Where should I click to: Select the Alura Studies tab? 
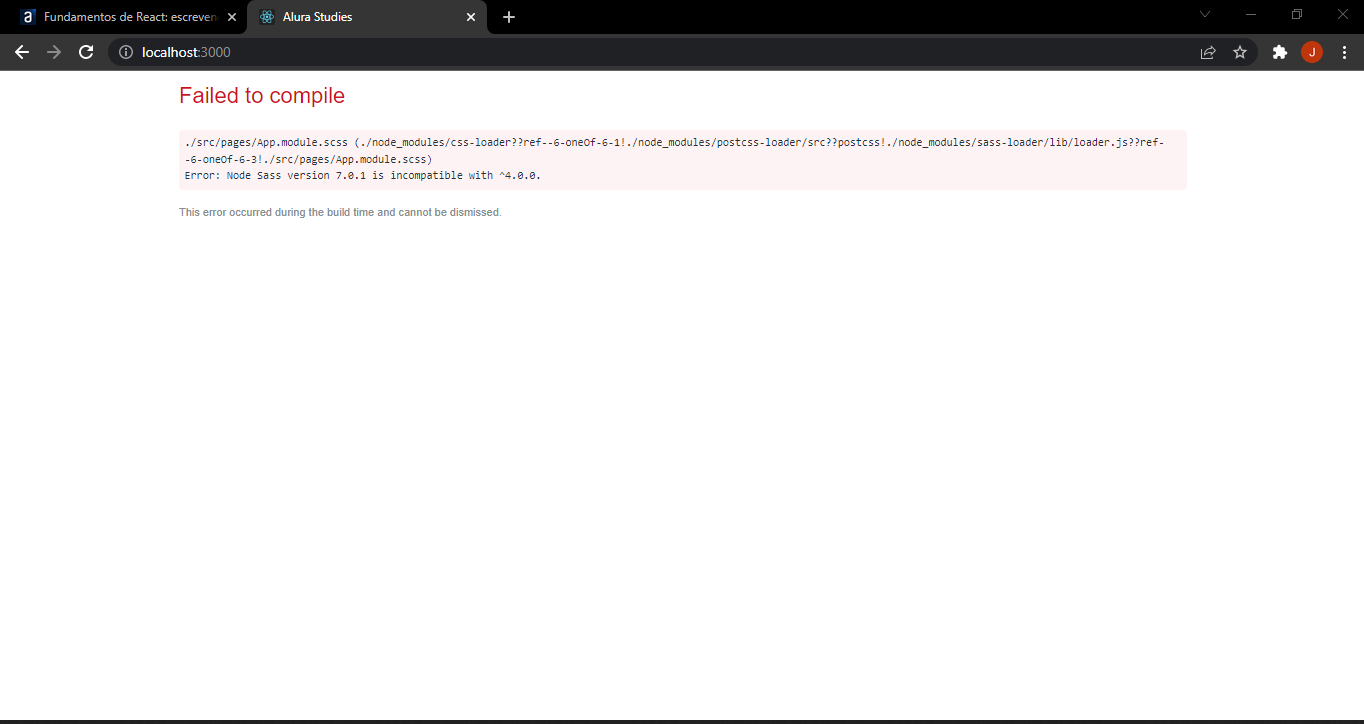click(x=367, y=17)
